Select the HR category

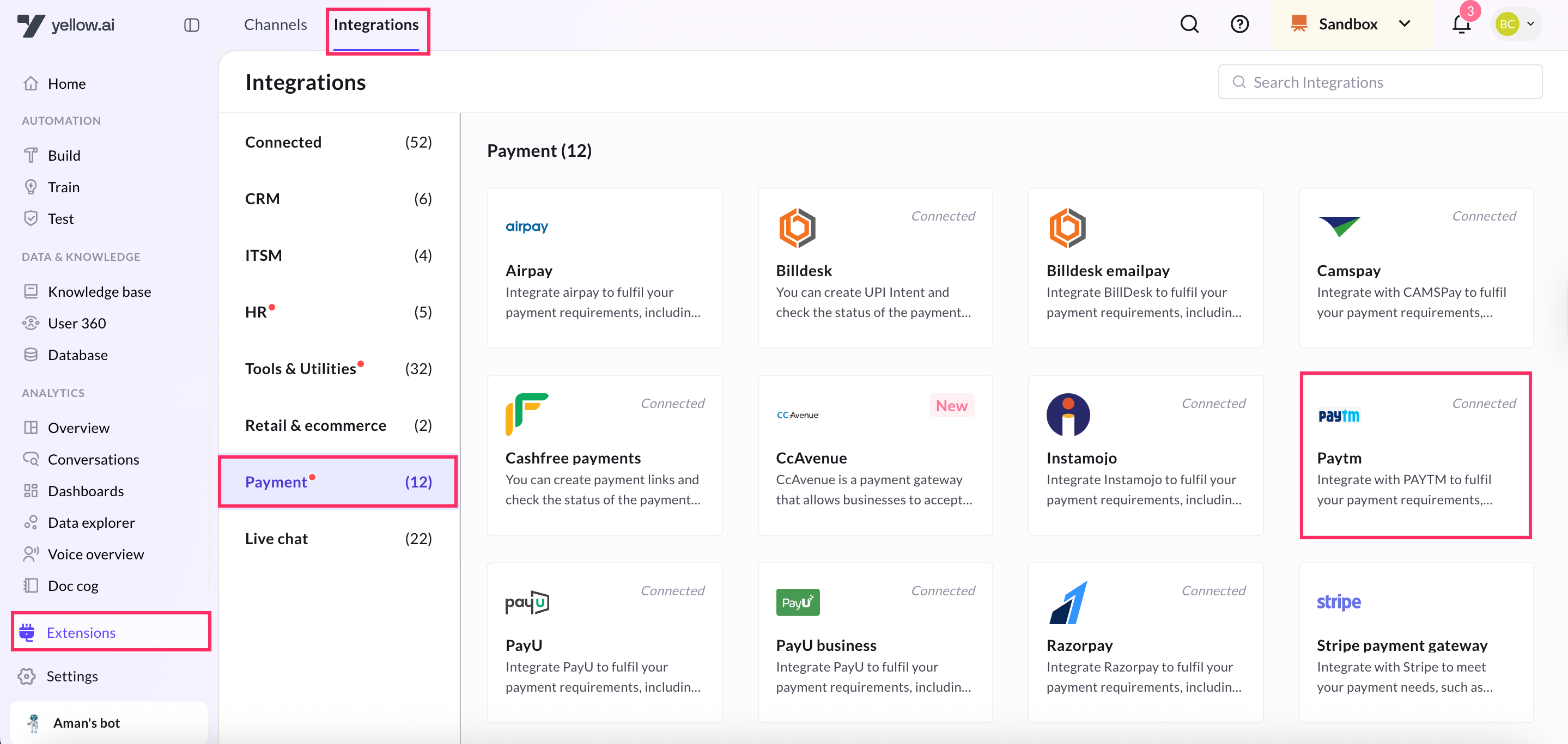(x=338, y=312)
